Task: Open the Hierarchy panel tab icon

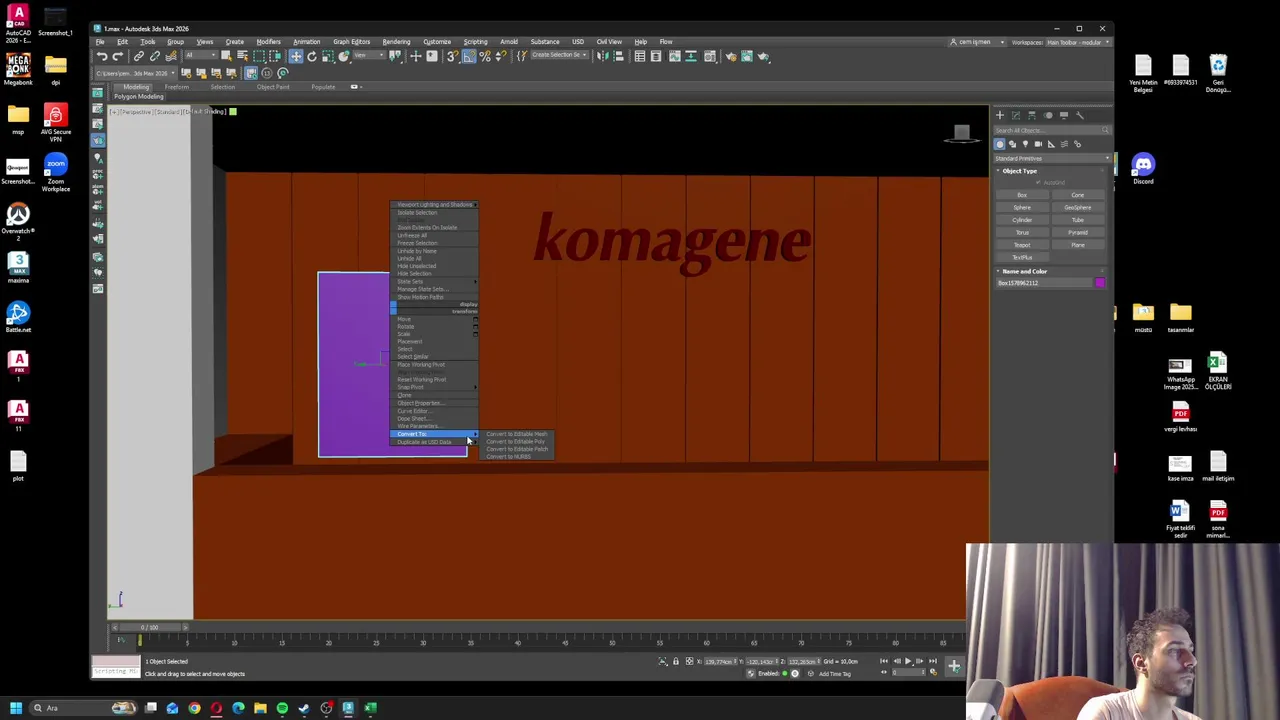Action: (1032, 115)
